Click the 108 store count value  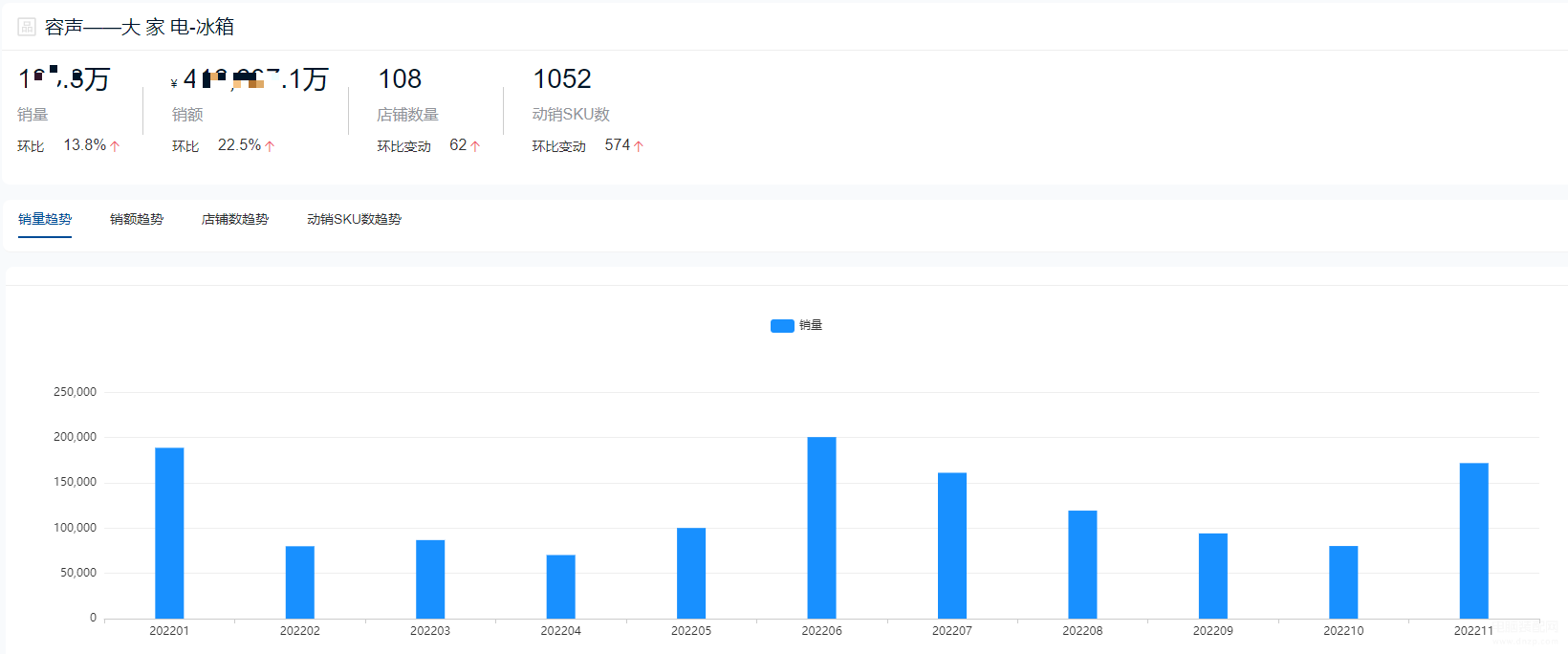click(400, 78)
